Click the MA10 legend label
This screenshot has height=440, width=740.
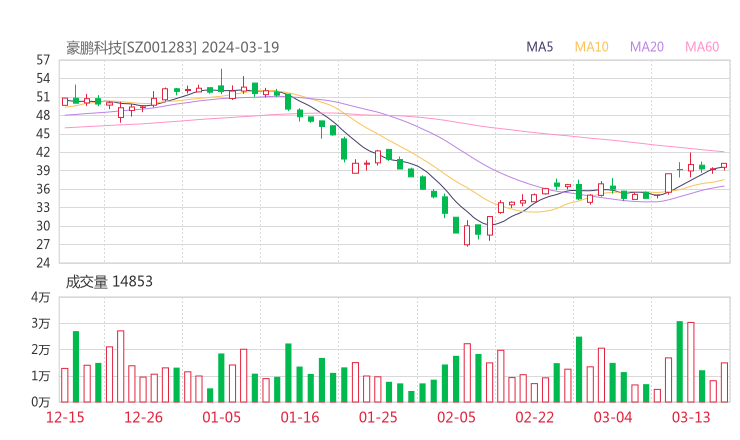(591, 47)
